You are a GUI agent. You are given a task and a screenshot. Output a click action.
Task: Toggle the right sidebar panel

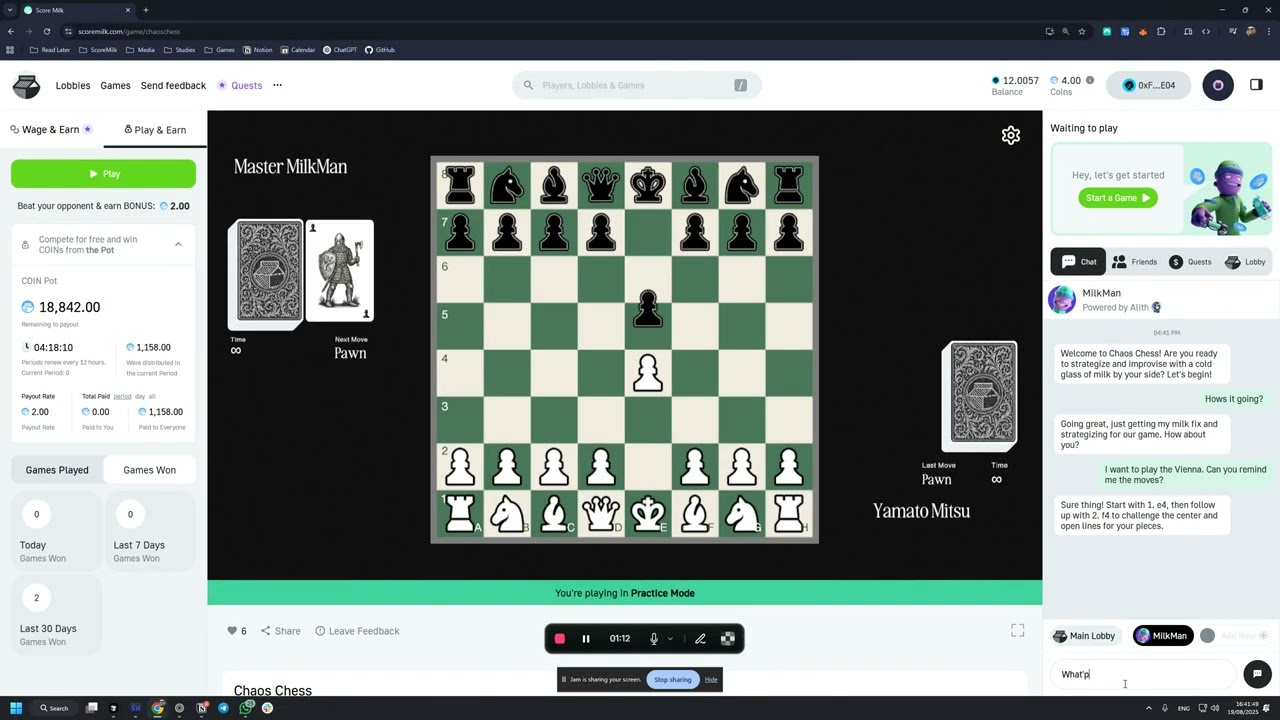(x=1256, y=86)
